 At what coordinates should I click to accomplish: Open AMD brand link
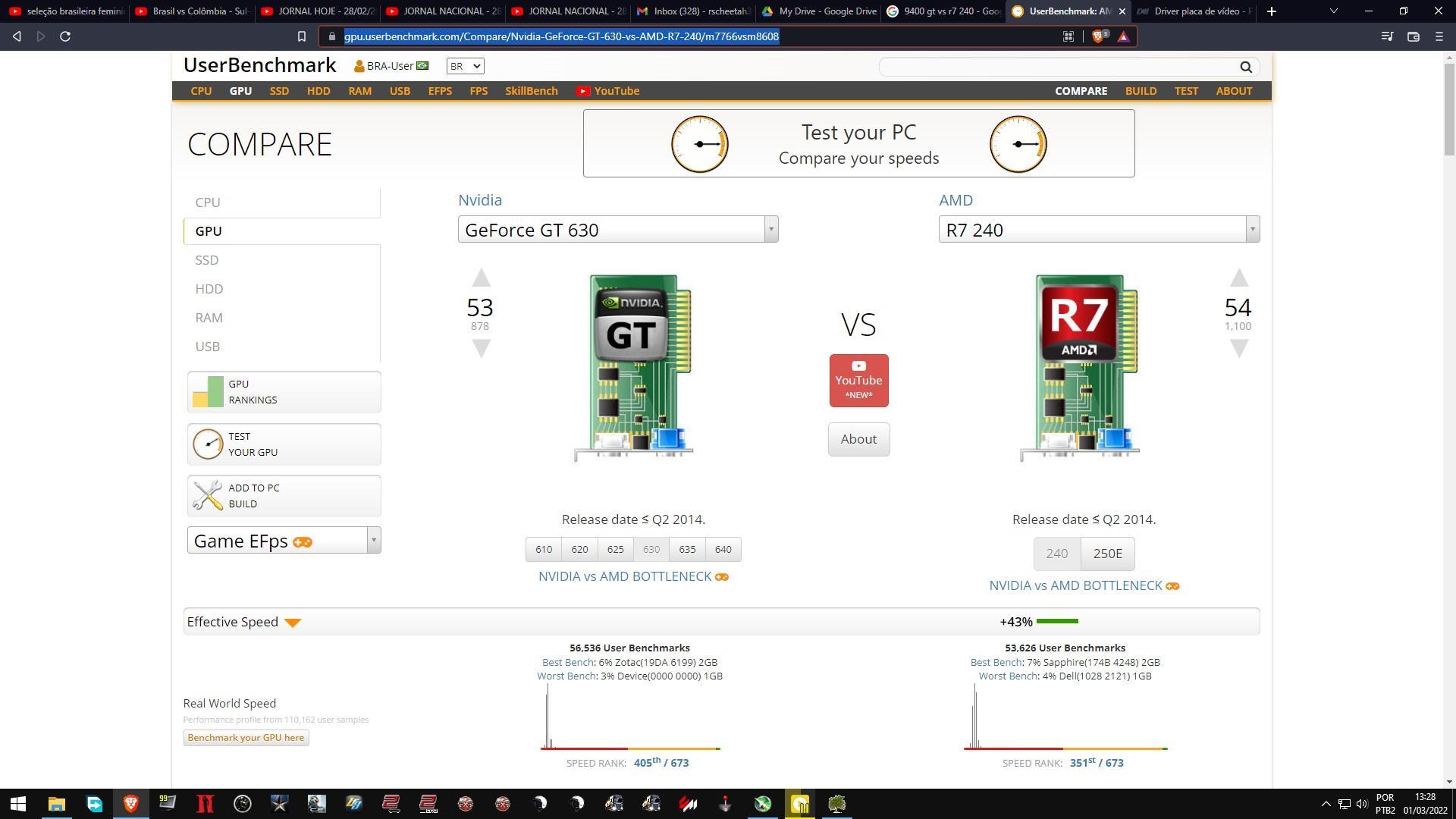click(x=955, y=200)
